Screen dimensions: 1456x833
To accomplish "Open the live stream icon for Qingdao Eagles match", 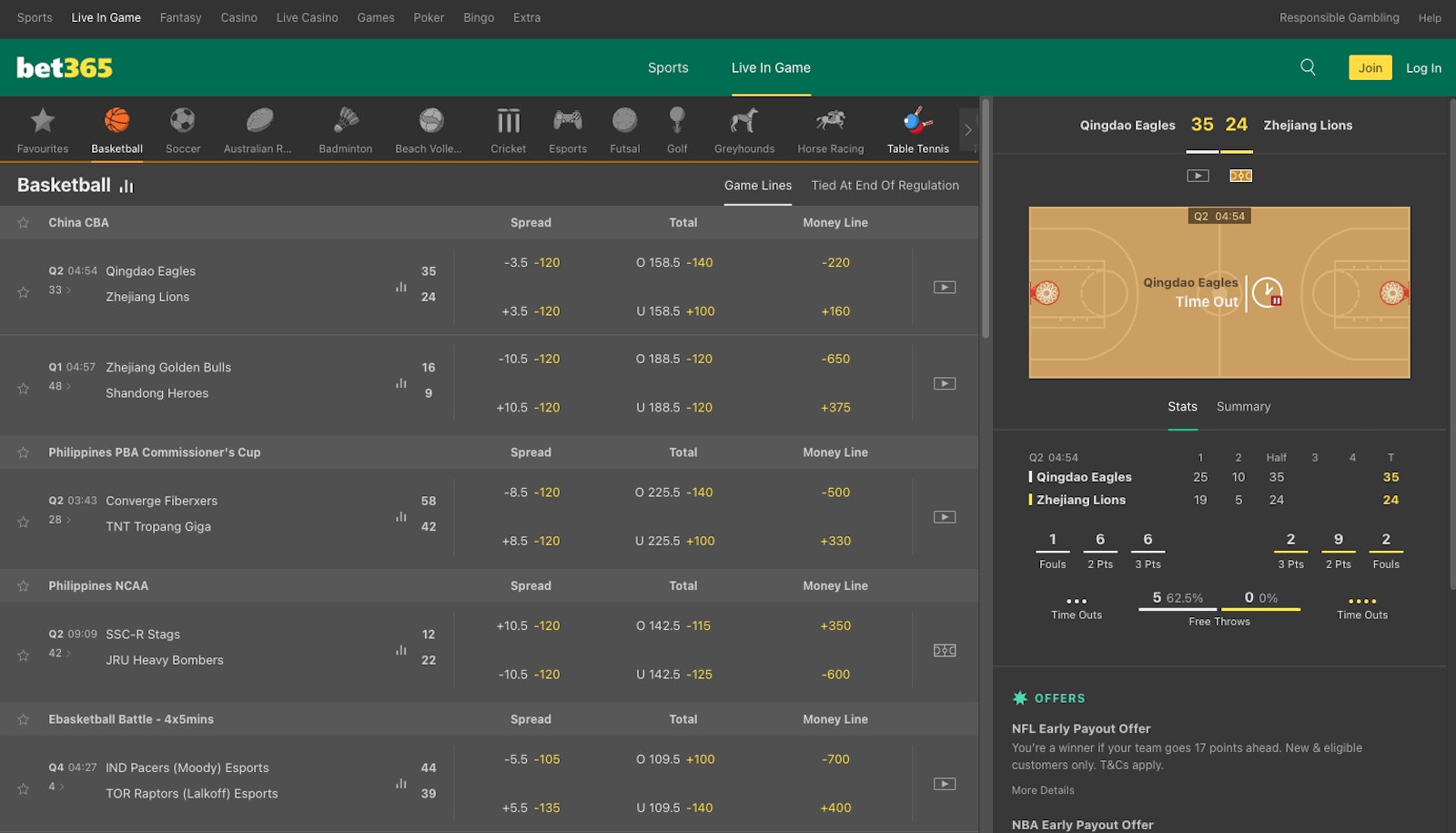I will (945, 286).
